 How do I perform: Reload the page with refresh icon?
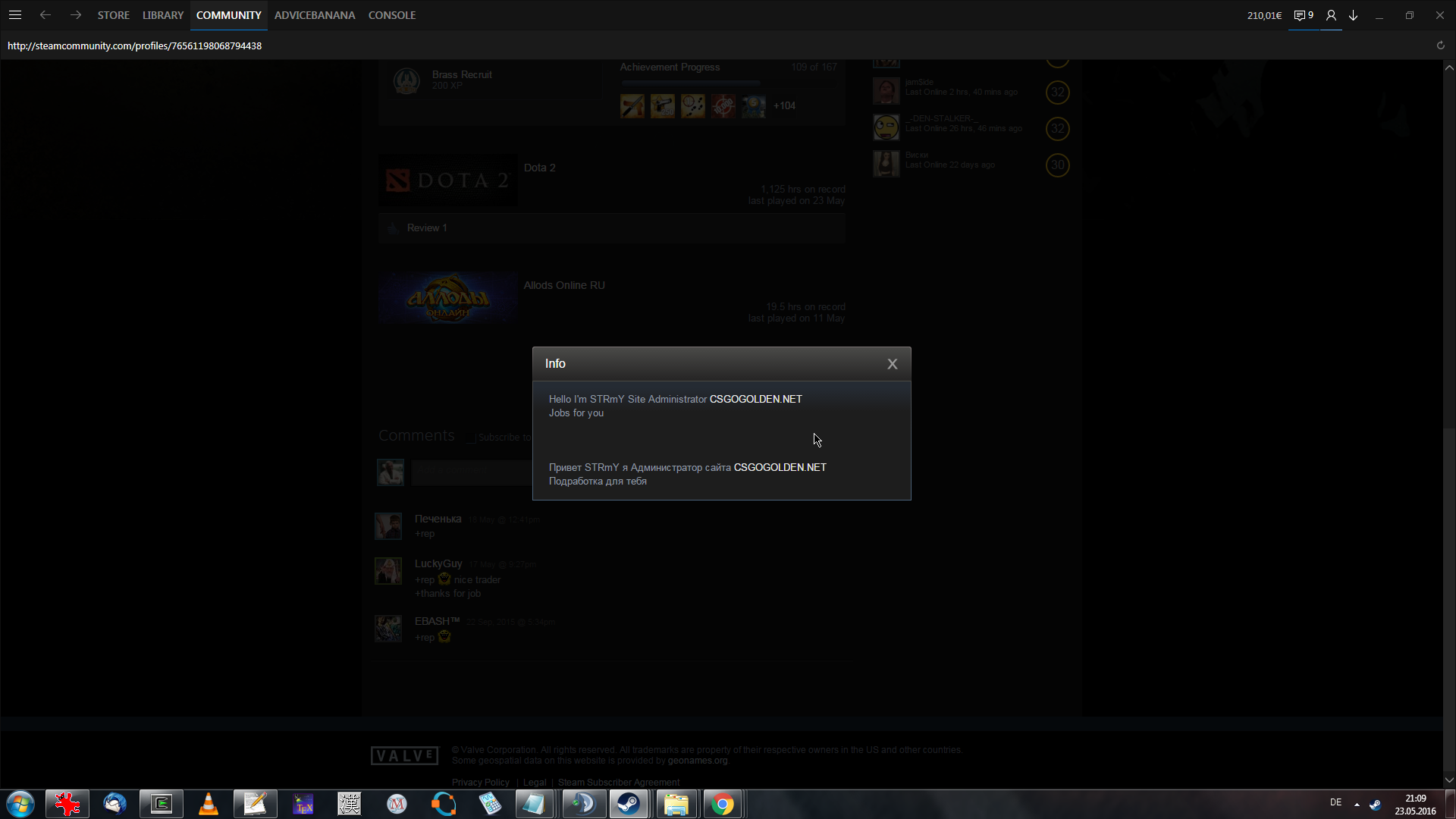point(1440,45)
